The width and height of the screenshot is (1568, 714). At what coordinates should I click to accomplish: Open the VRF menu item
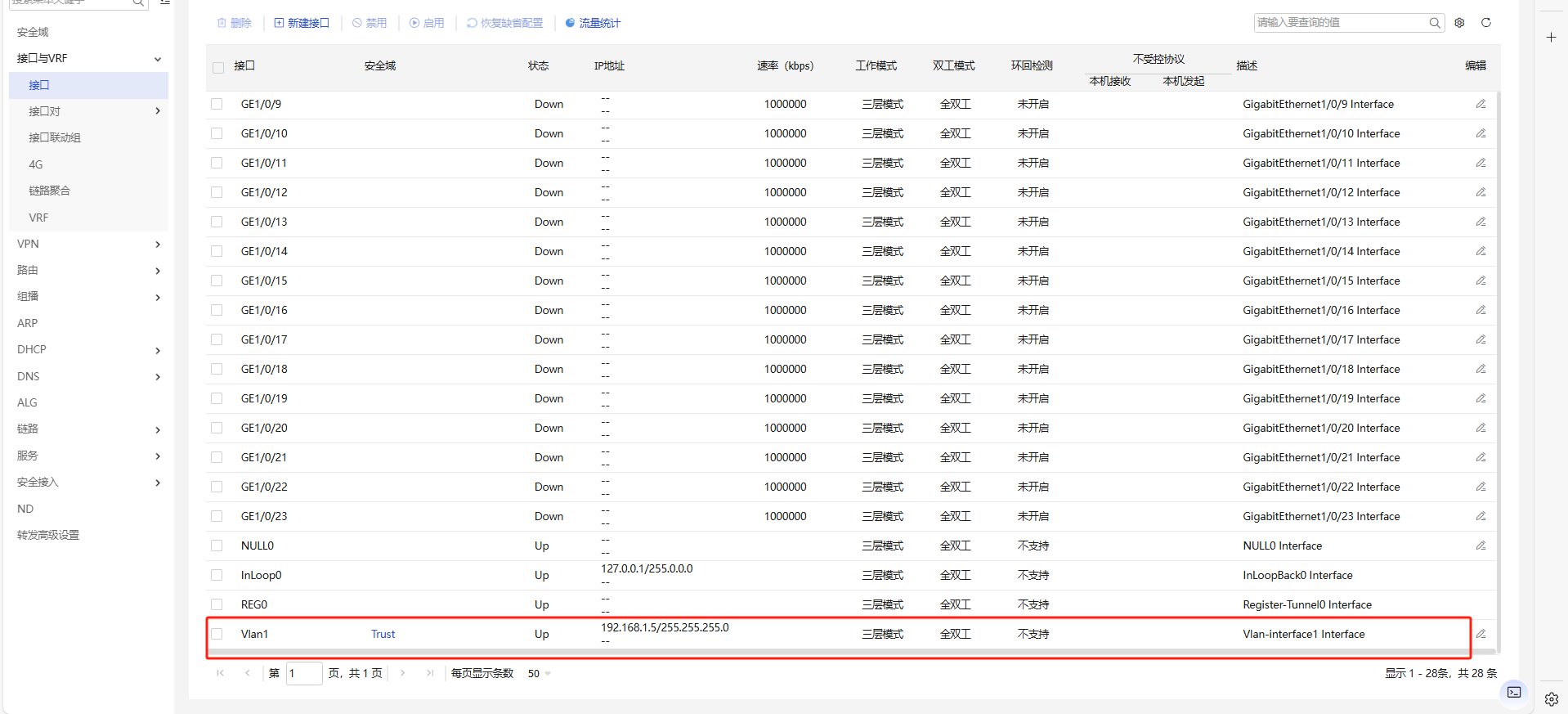point(38,218)
